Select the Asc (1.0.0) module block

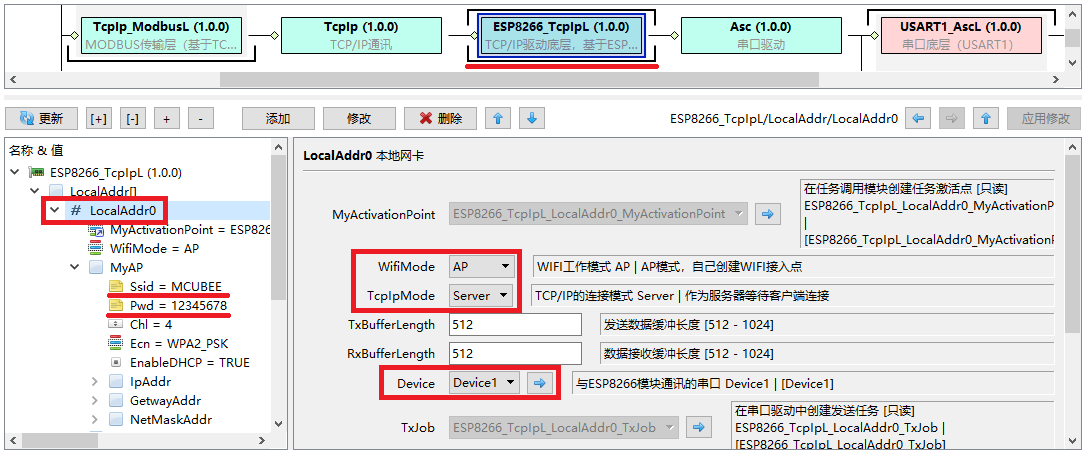746,35
